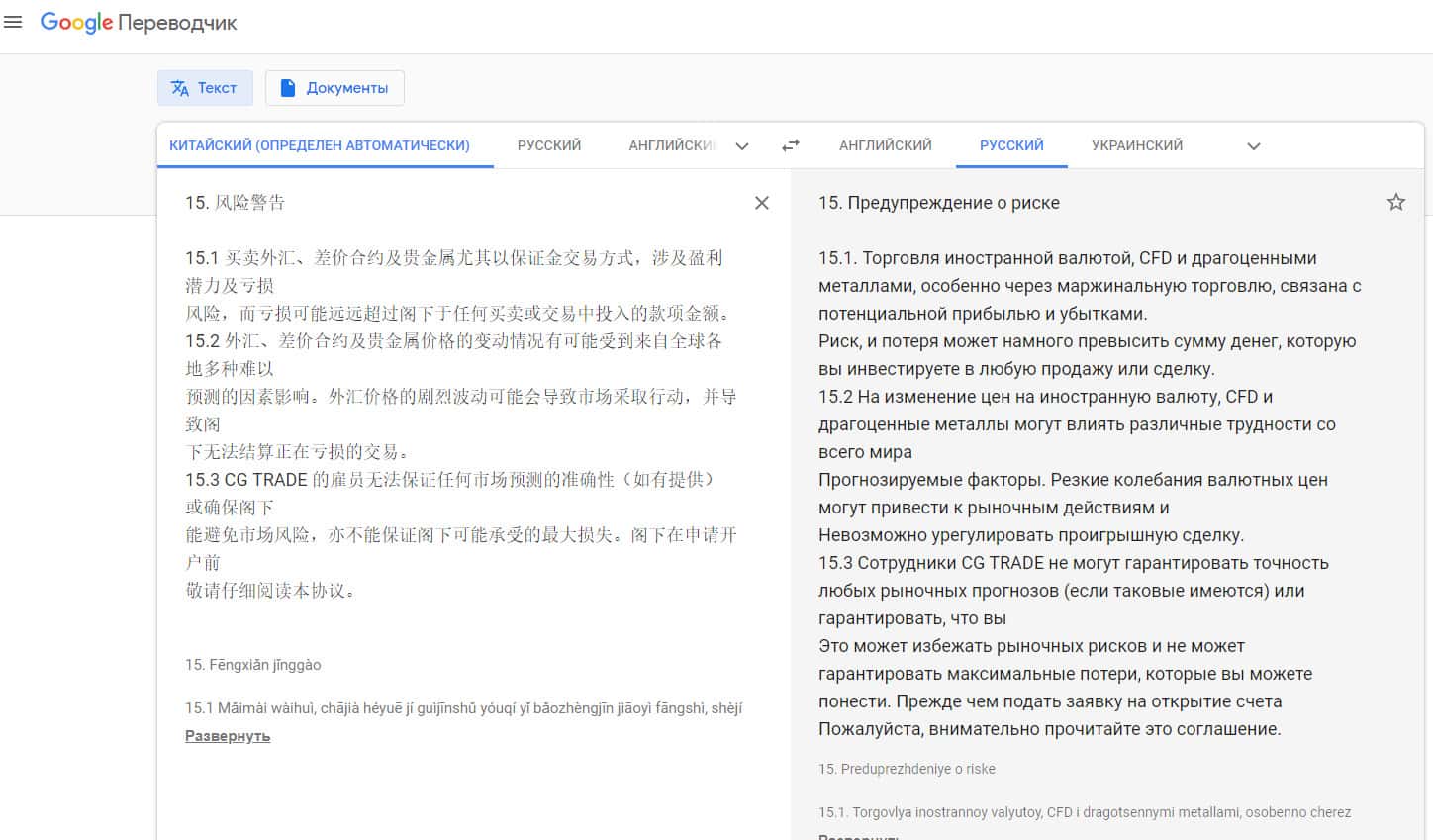Select Английский as target language
Screen dimensions: 1433x840
(885, 145)
